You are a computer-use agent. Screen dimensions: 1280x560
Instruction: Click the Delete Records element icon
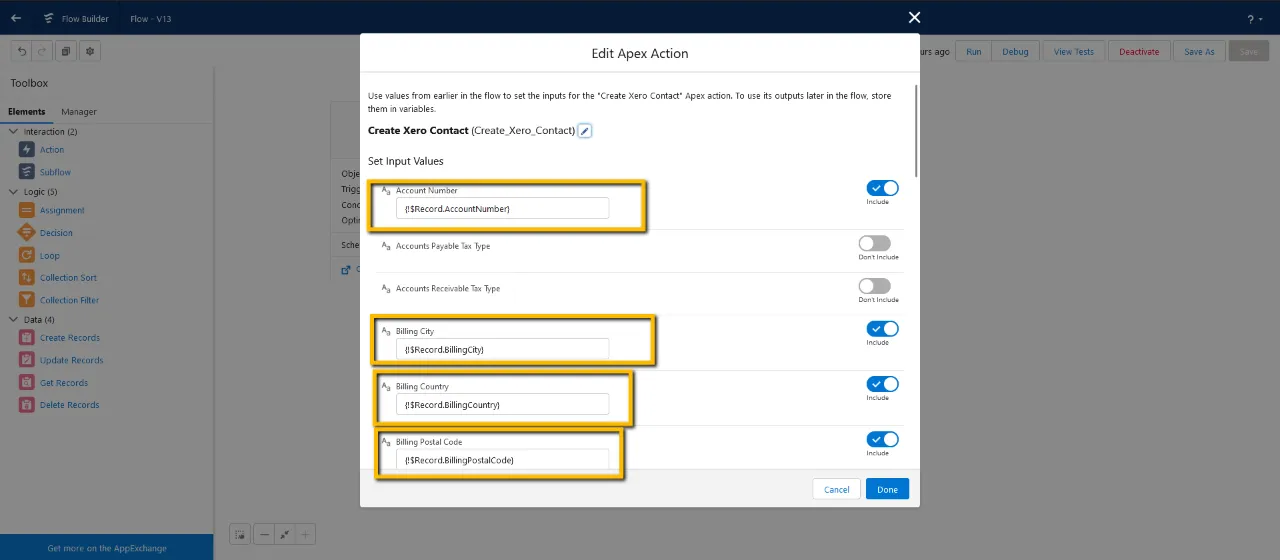[27, 405]
